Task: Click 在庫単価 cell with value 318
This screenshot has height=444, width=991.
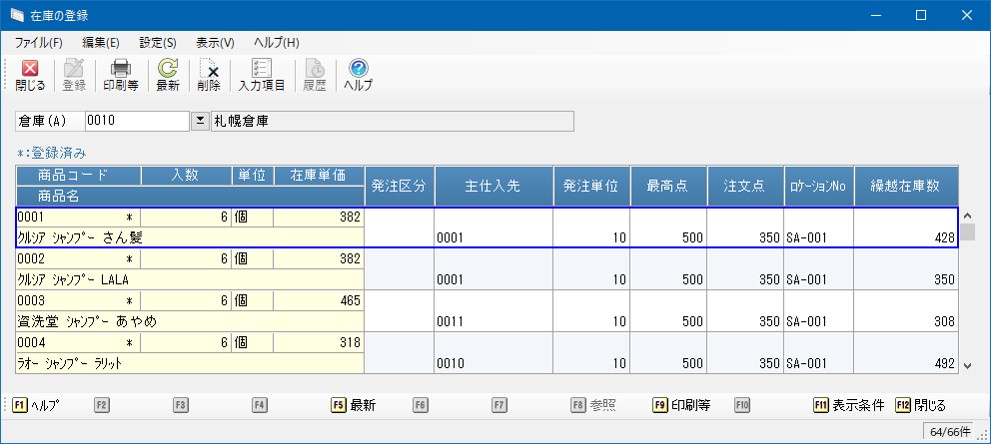Action: click(319, 342)
